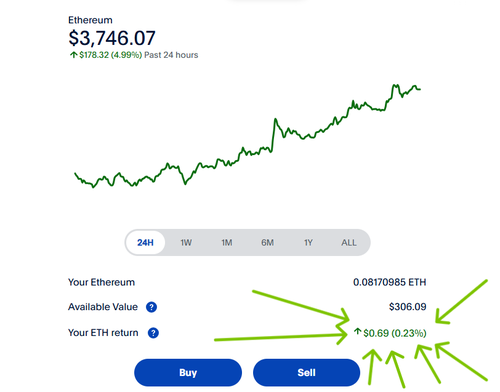The image size is (500, 392).
Task: Click the $3,746.07 Ethereum price
Action: [x=112, y=38]
